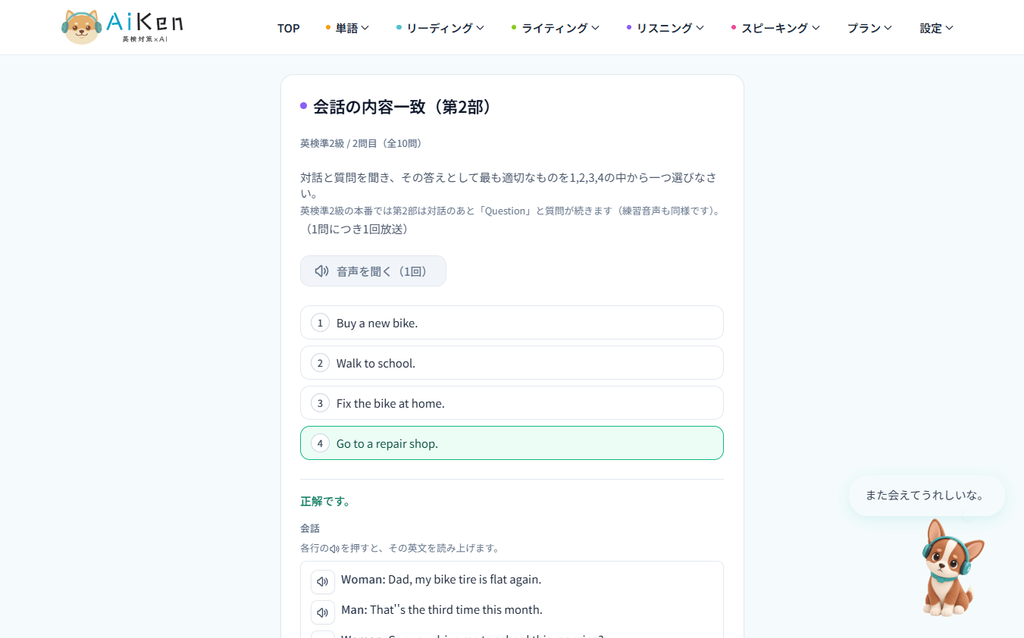The image size is (1024, 638).
Task: Open the プラン menu
Action: pyautogui.click(x=869, y=28)
